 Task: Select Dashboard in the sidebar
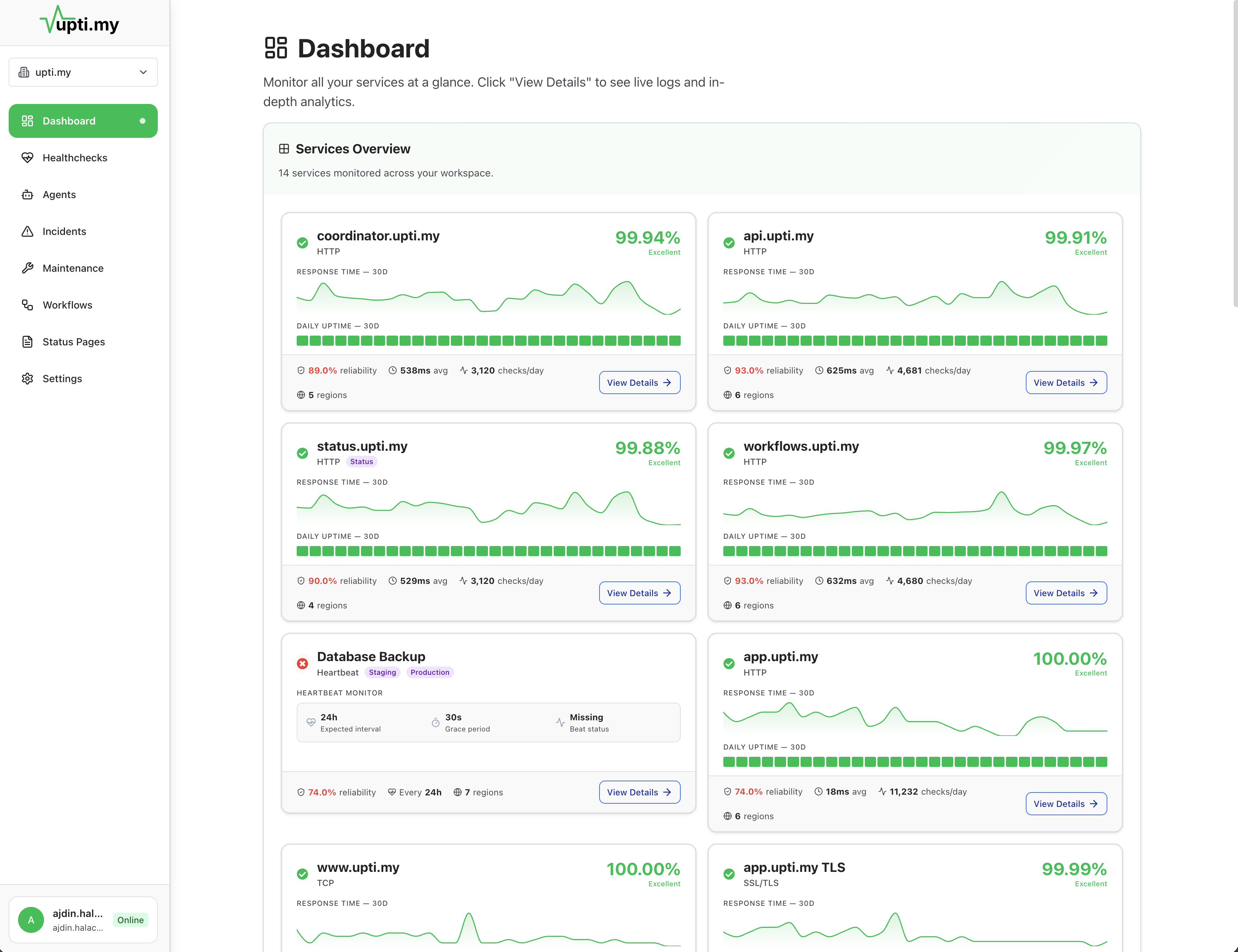point(83,121)
